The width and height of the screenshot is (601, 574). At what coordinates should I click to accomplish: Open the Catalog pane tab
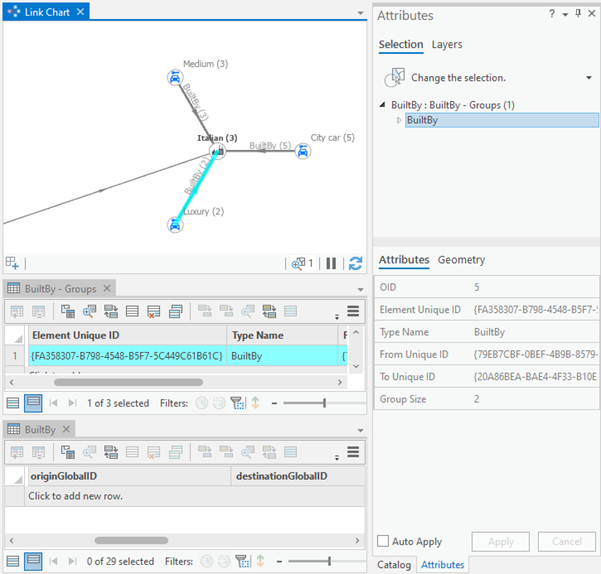tap(393, 564)
